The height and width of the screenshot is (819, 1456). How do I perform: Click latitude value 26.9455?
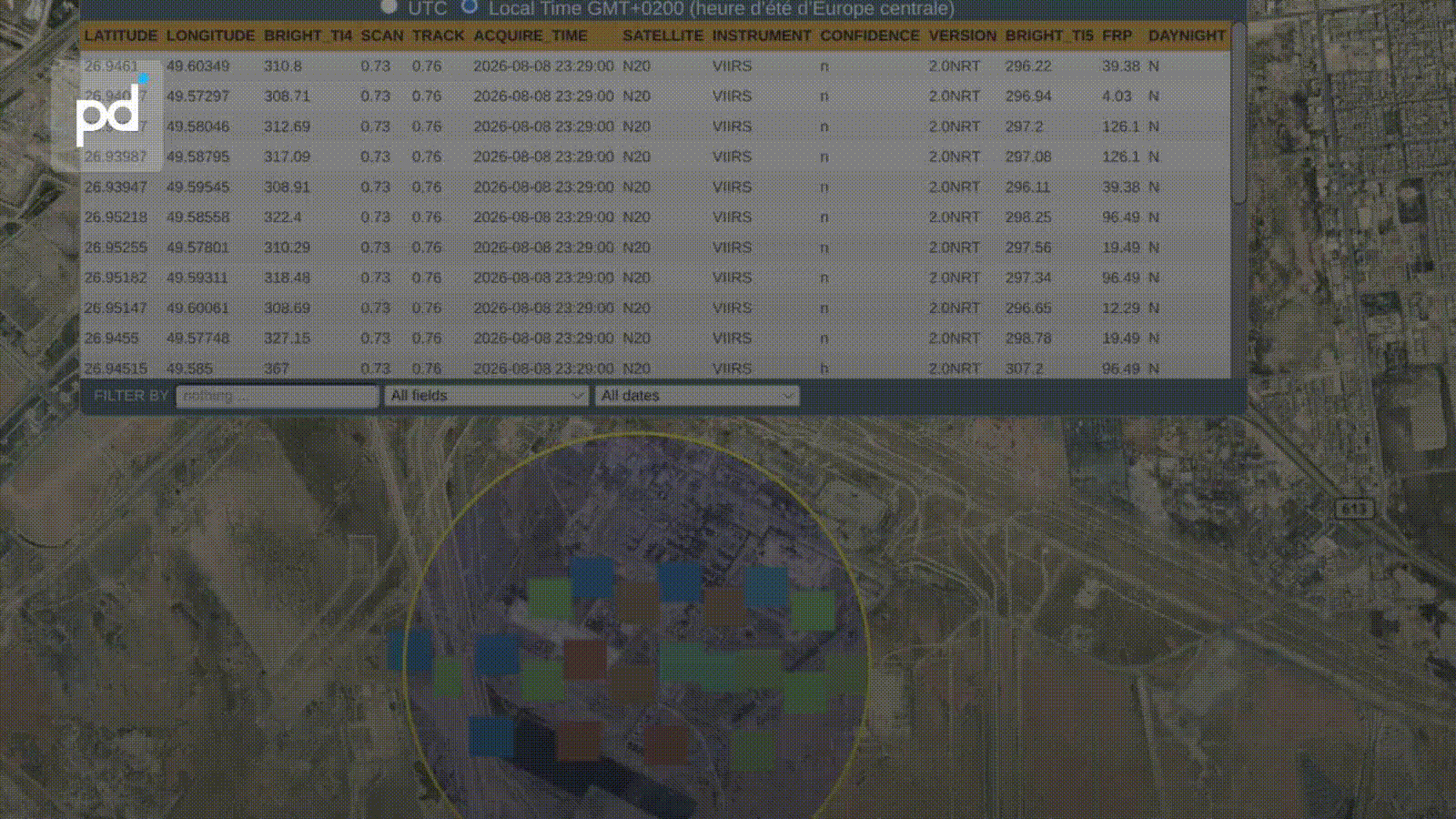pyautogui.click(x=112, y=338)
